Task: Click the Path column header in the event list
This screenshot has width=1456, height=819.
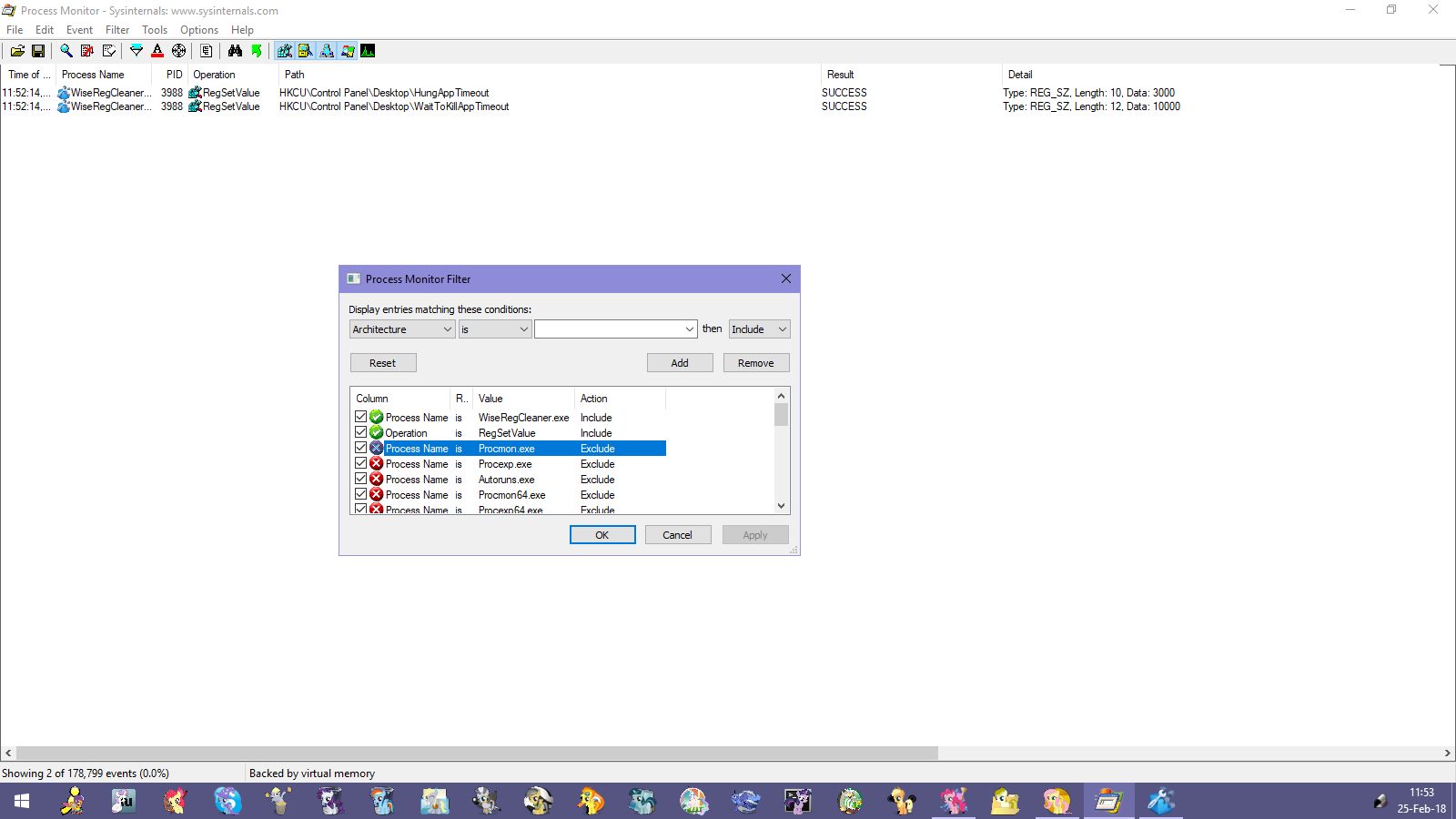Action: coord(549,75)
